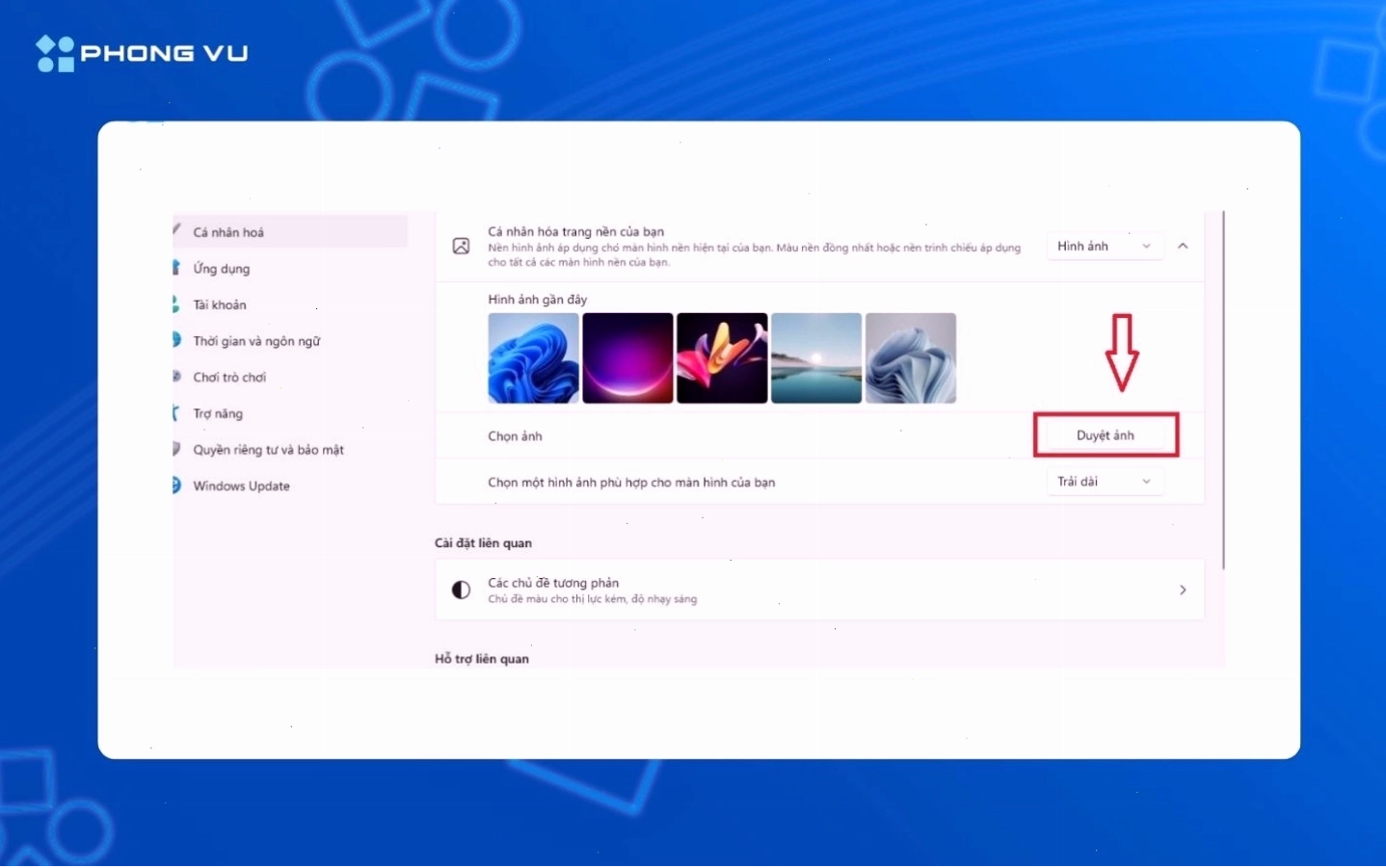
Task: Click the Hình ảnh gần đây heading
Action: tap(537, 300)
